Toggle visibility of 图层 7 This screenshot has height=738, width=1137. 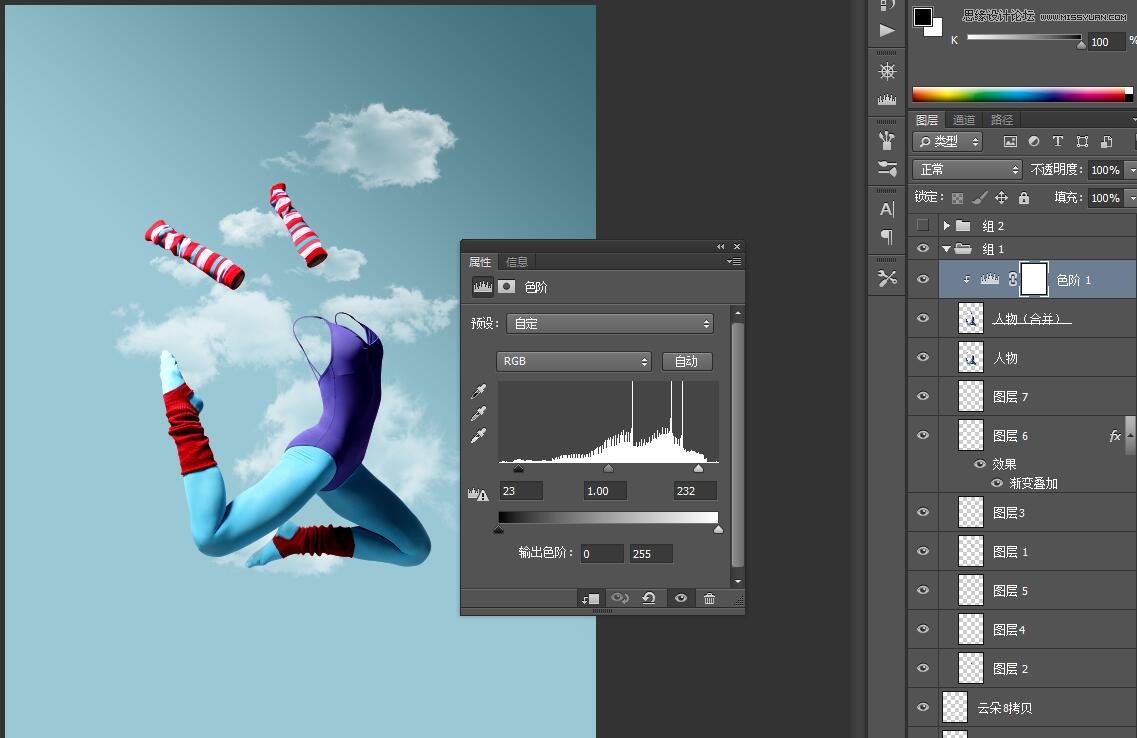point(923,396)
